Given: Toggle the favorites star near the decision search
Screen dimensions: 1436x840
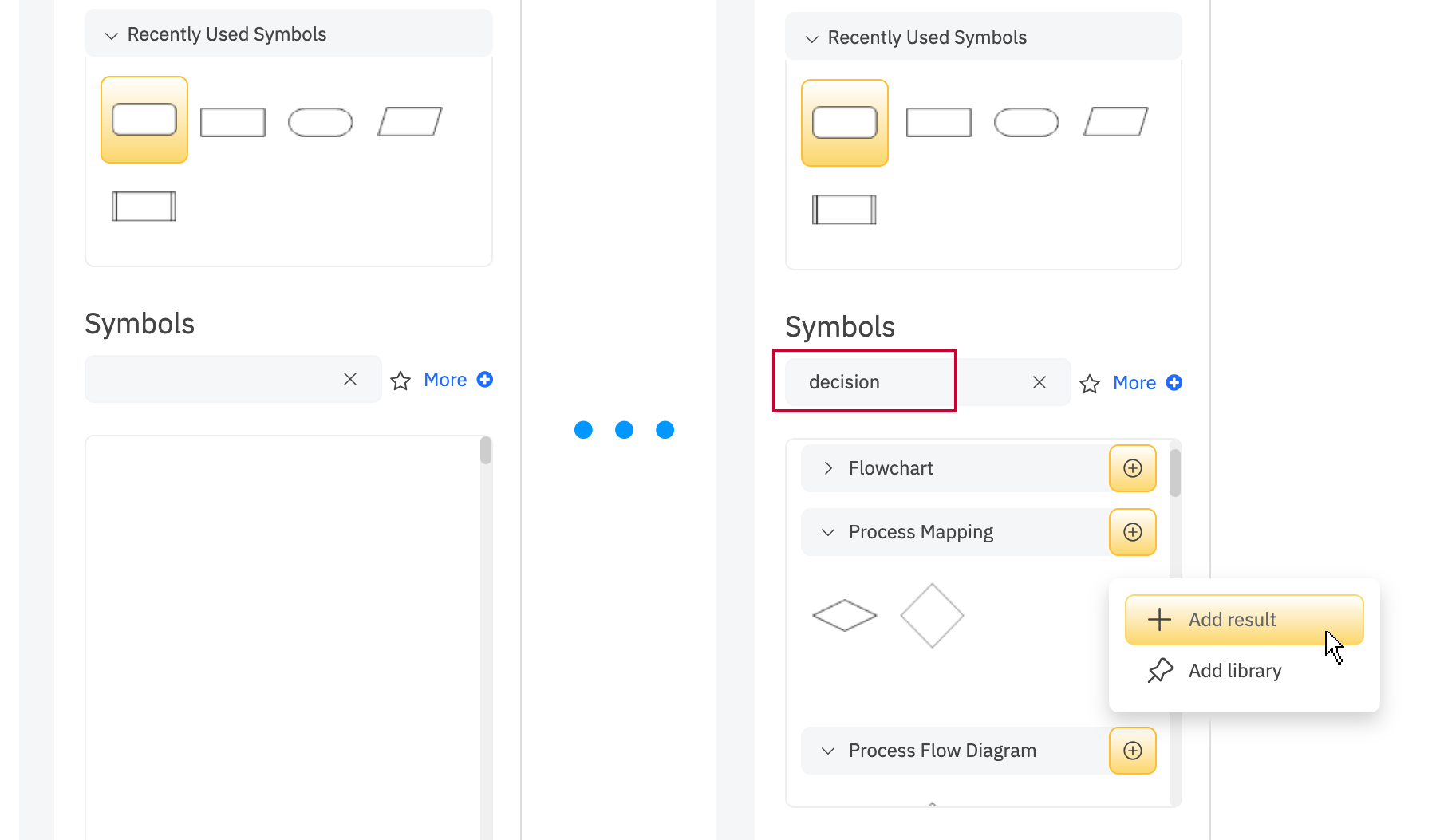Looking at the screenshot, I should click(1090, 384).
